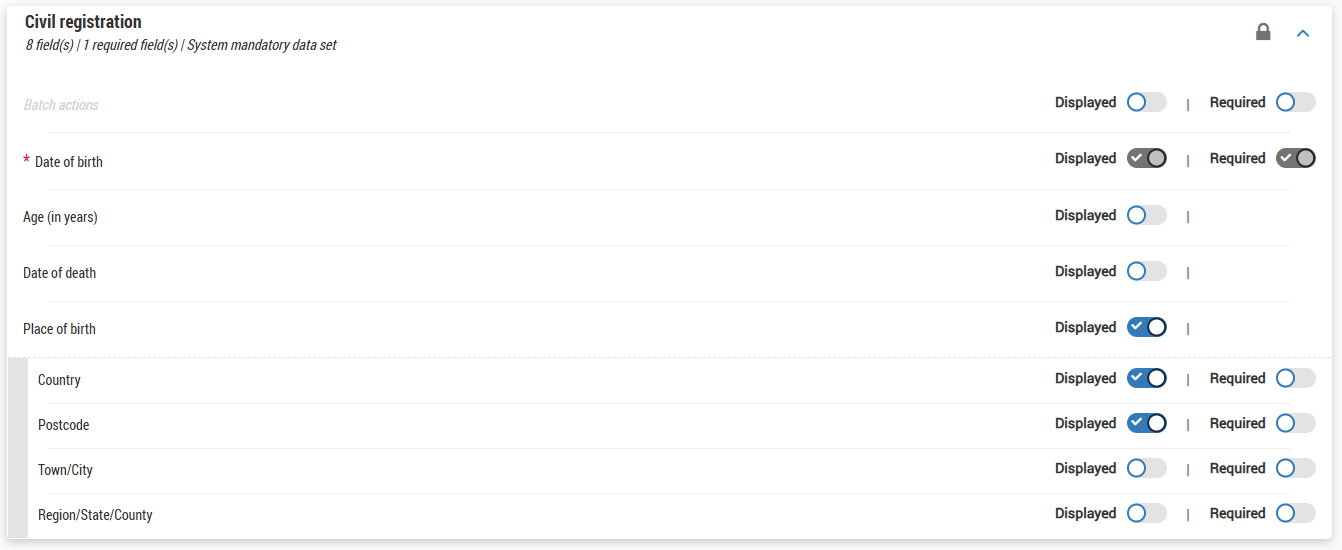Screen dimensions: 1342x550
Task: Toggle Required for Date of birth
Action: (x=1295, y=158)
